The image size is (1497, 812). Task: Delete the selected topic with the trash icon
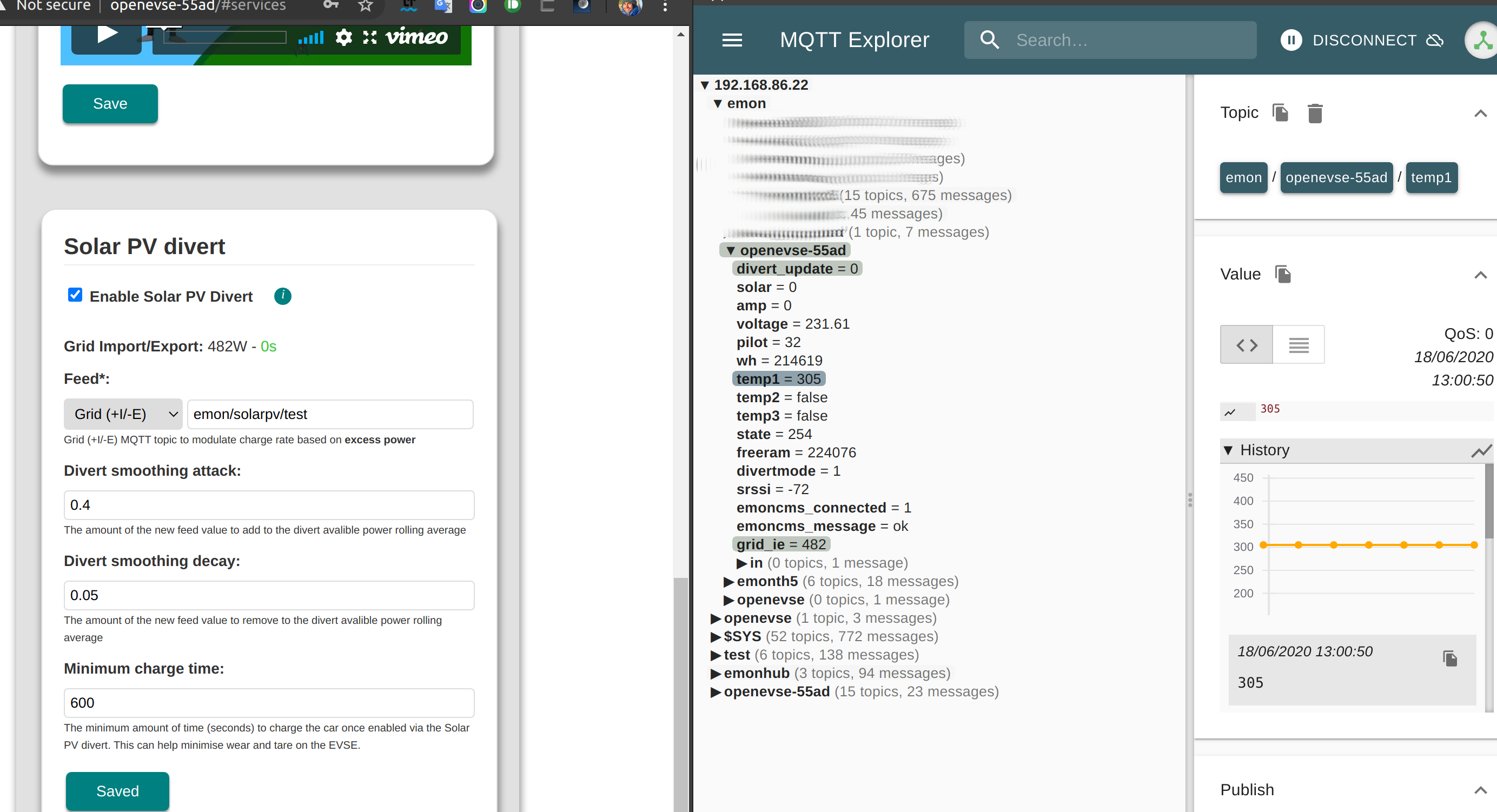pos(1315,112)
